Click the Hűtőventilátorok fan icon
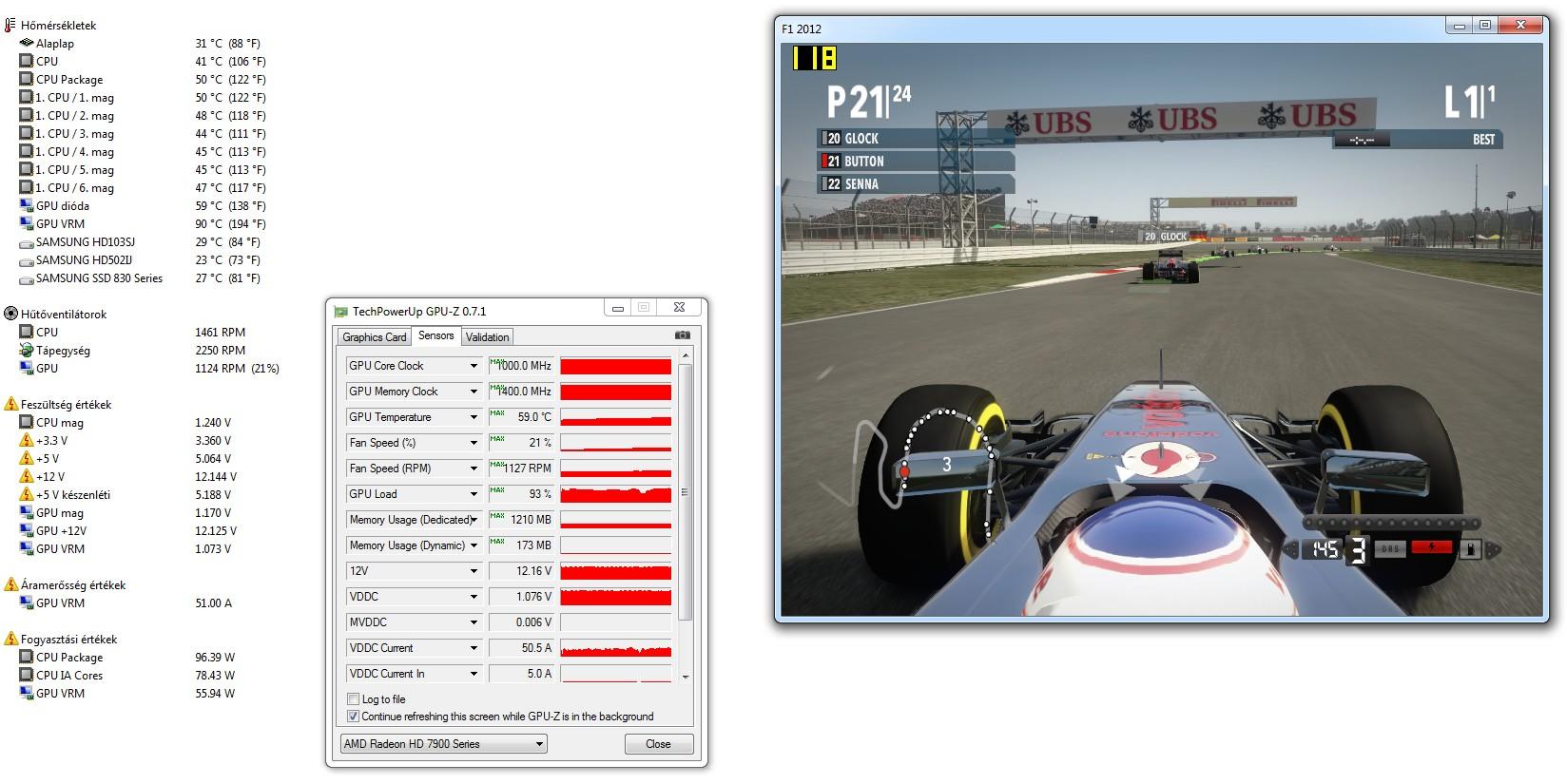The width and height of the screenshot is (1567, 784). click(x=11, y=314)
